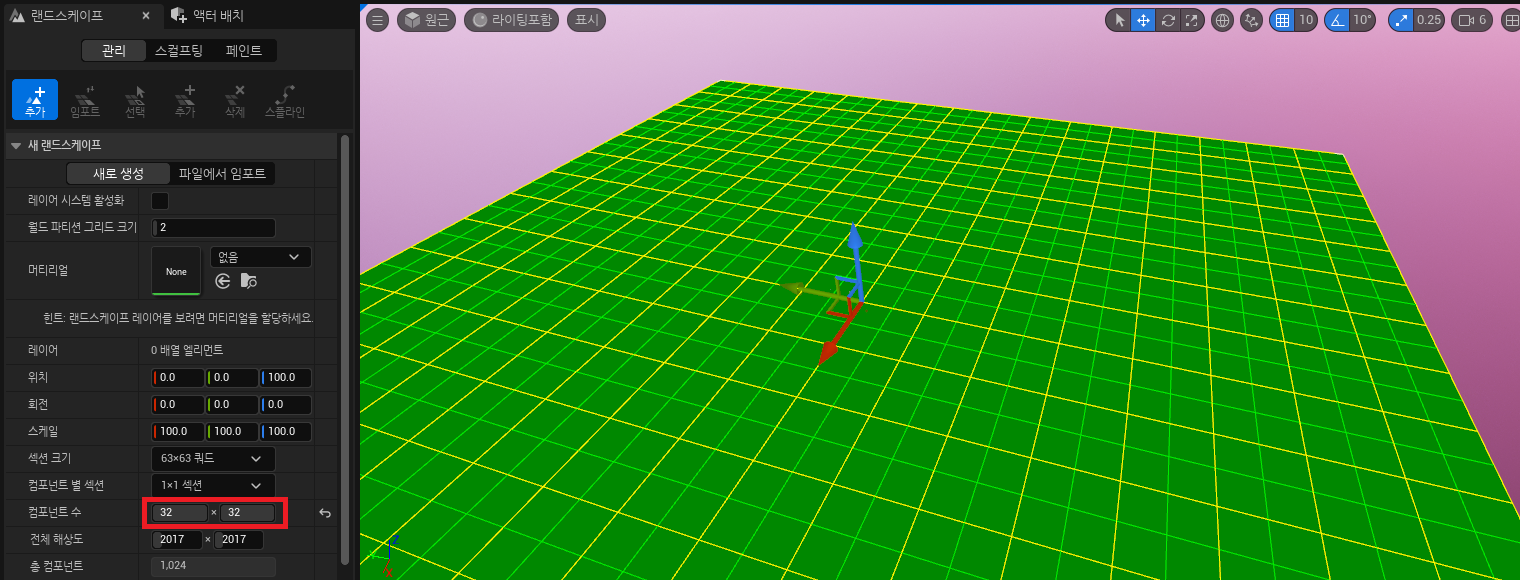This screenshot has height=580, width=1520.
Task: Activate the scale gizmo tool
Action: (1192, 20)
